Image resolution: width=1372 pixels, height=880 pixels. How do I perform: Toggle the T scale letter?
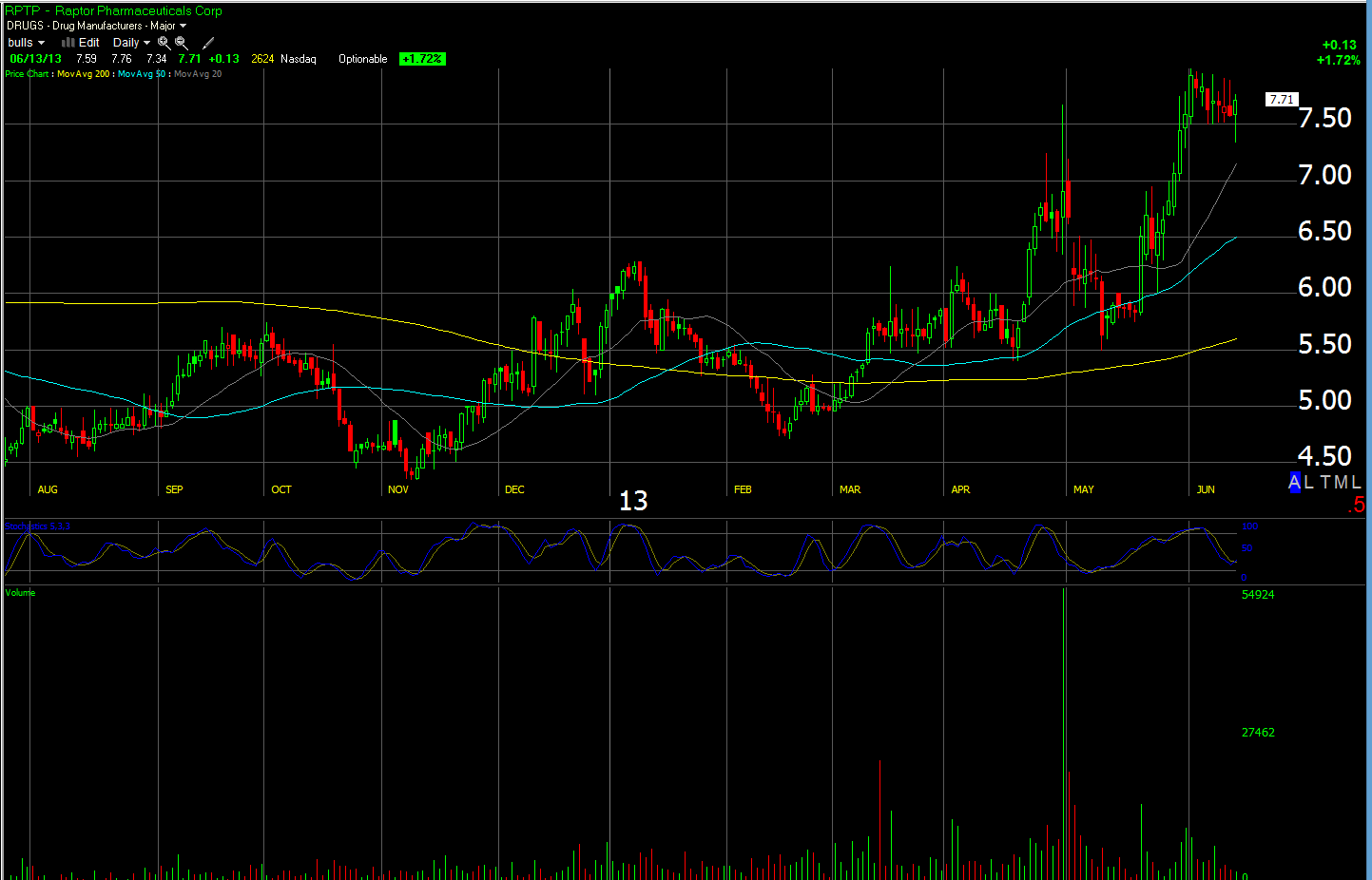click(1324, 483)
